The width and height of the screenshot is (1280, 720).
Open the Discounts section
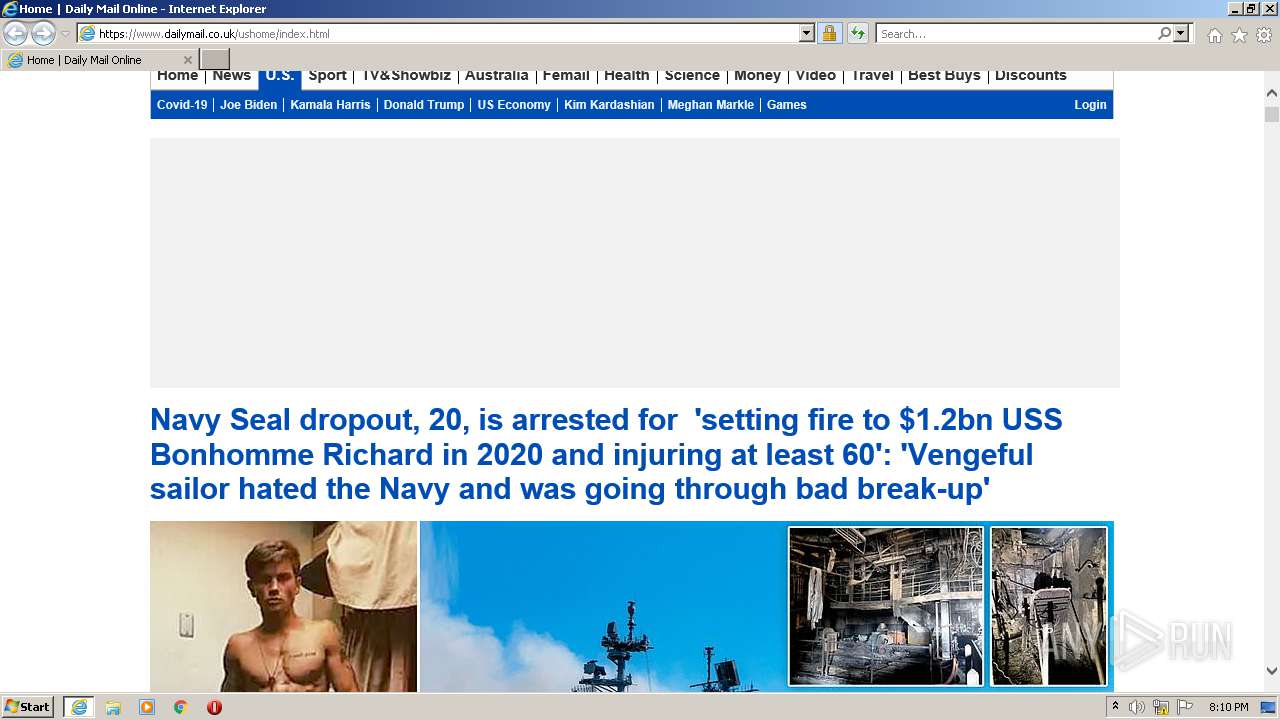(1031, 76)
